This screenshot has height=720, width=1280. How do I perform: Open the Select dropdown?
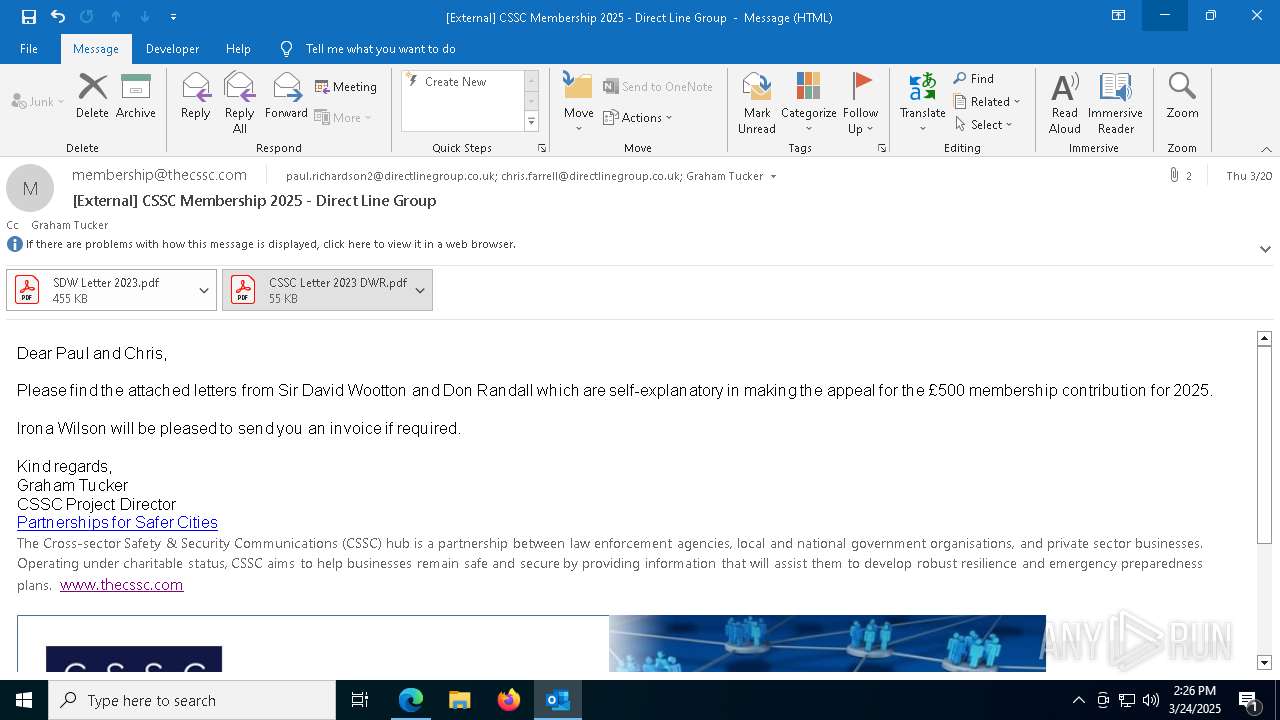click(984, 125)
